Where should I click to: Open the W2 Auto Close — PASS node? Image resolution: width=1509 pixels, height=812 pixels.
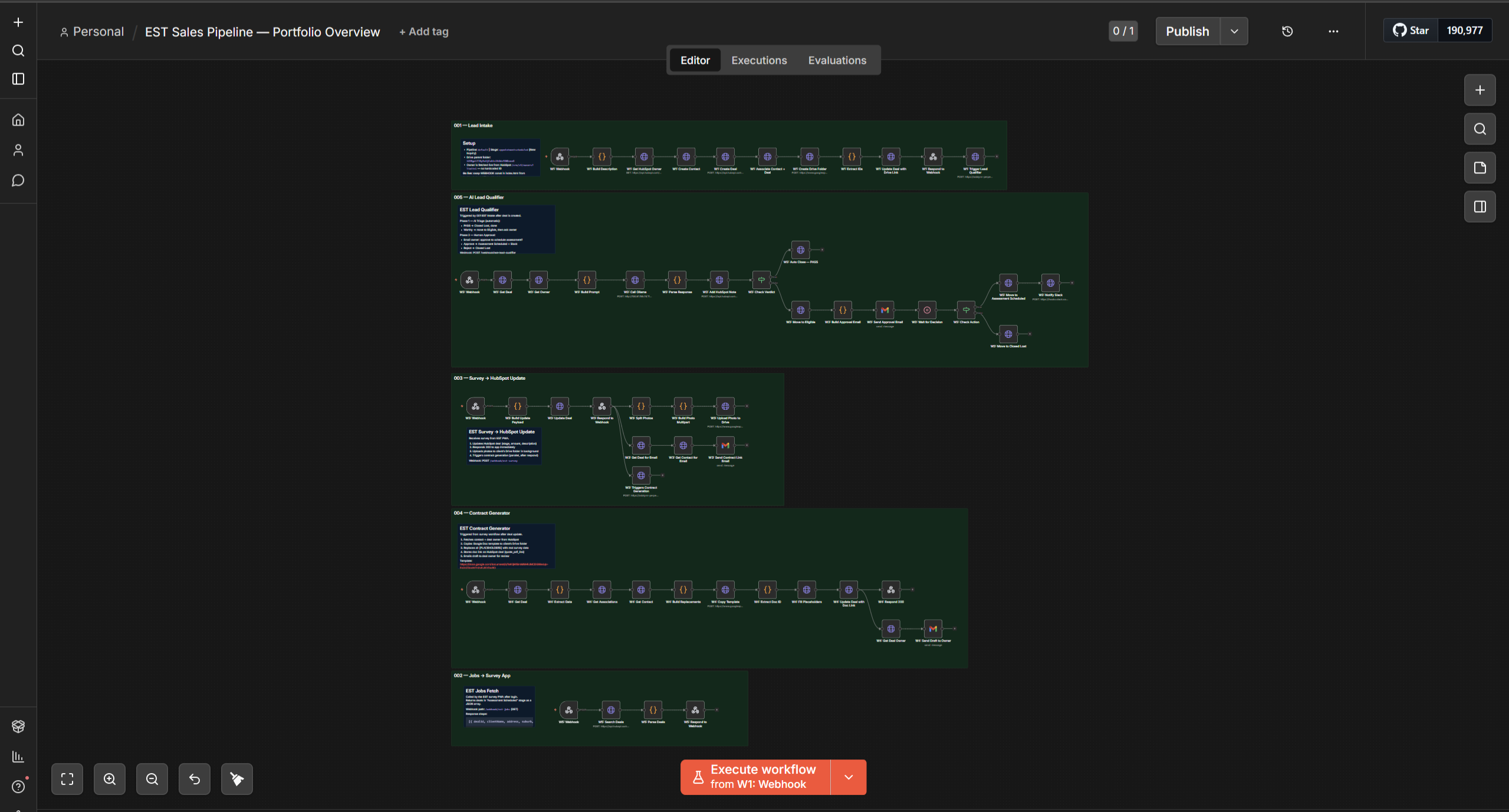point(801,250)
